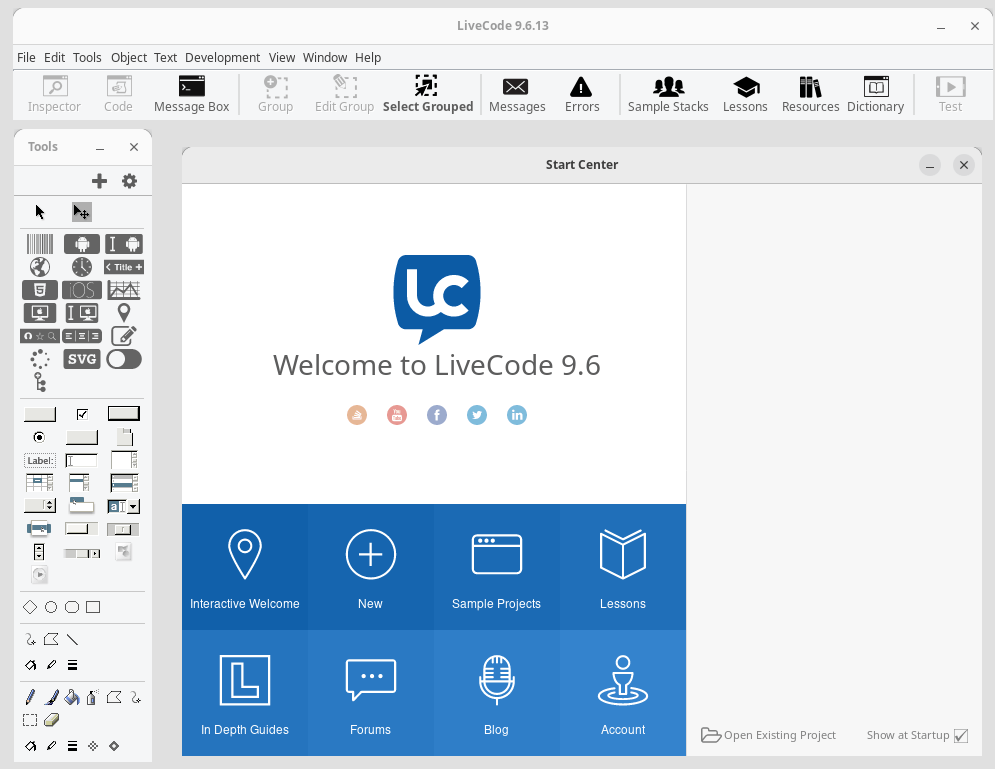Open the Object menu
Image resolution: width=995 pixels, height=769 pixels.
tap(128, 58)
